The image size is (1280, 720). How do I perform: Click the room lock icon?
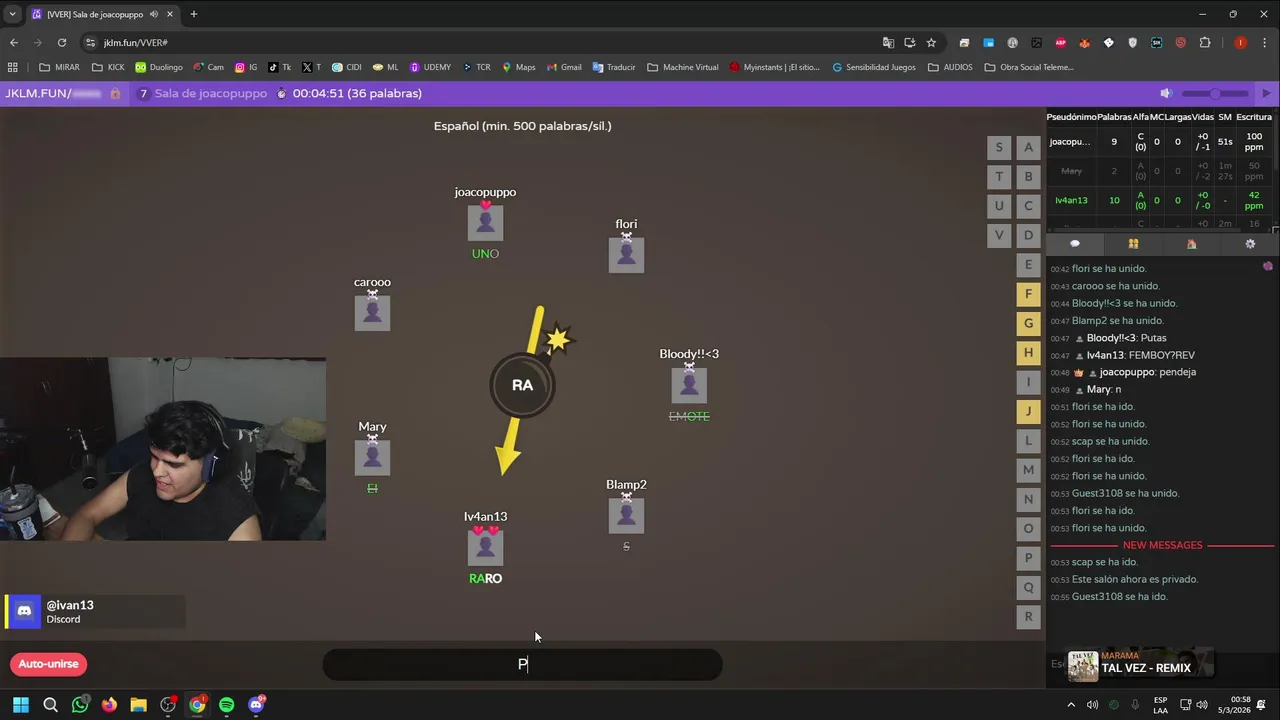click(x=115, y=93)
